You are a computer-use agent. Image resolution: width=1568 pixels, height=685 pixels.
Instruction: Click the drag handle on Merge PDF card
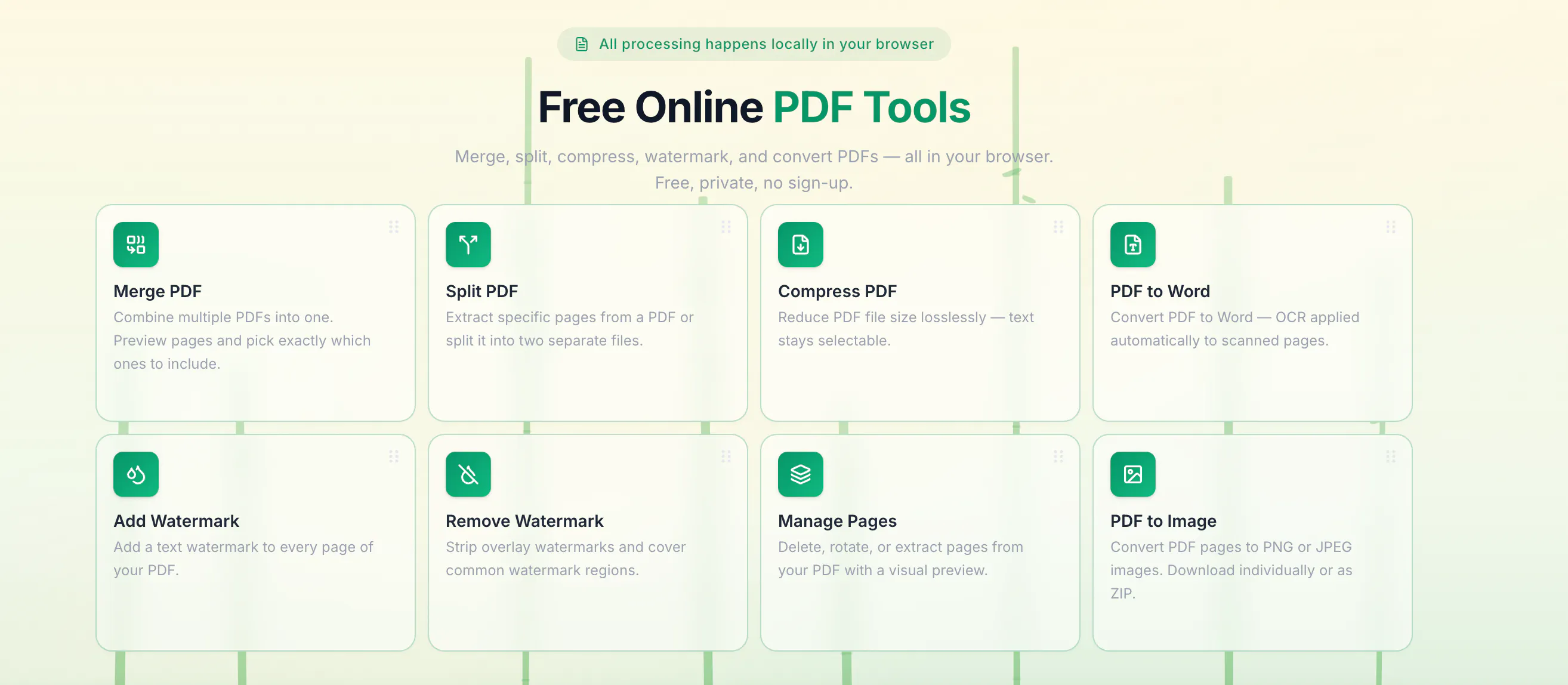click(x=394, y=227)
